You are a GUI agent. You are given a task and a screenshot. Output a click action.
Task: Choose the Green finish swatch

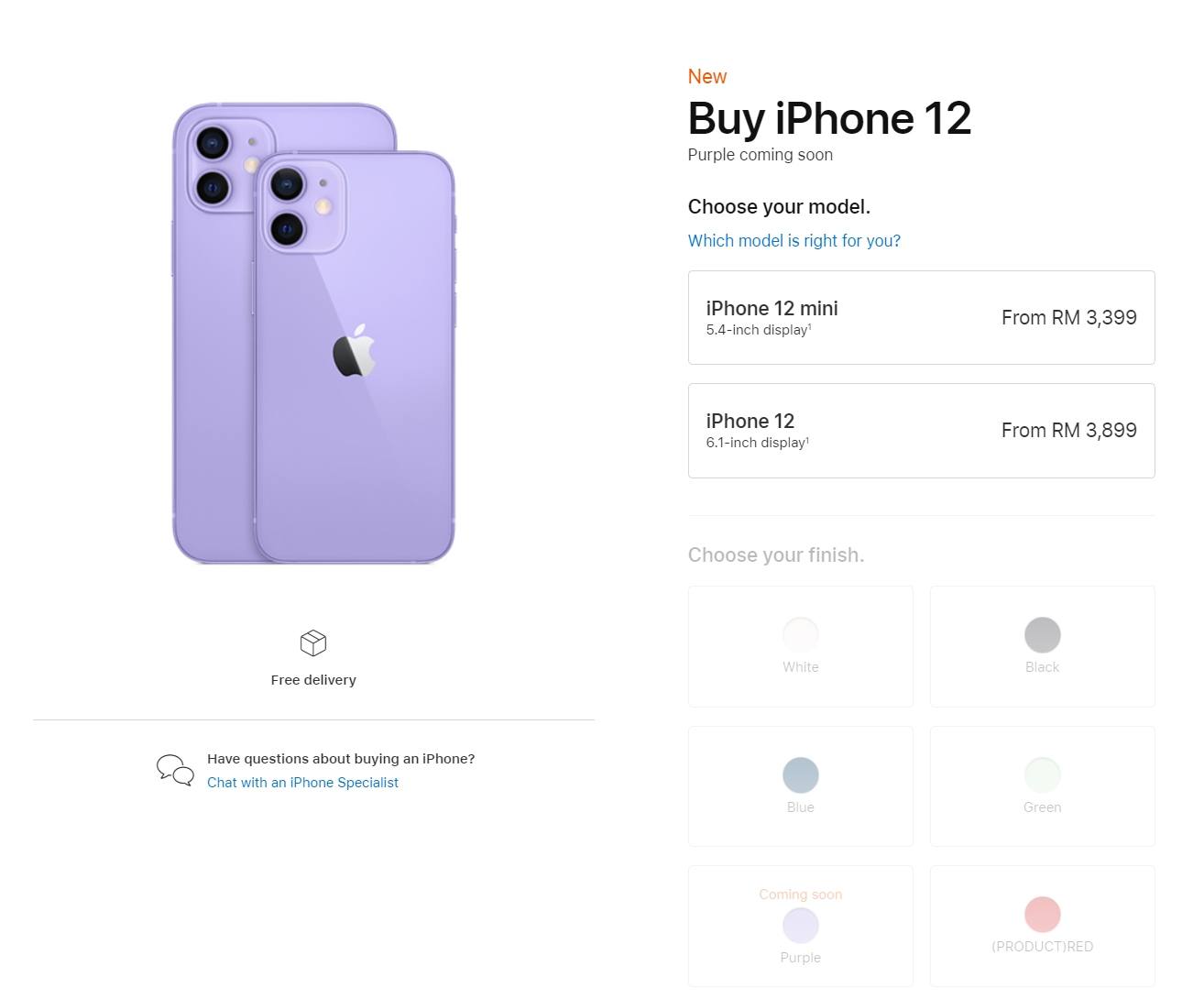coord(1042,775)
